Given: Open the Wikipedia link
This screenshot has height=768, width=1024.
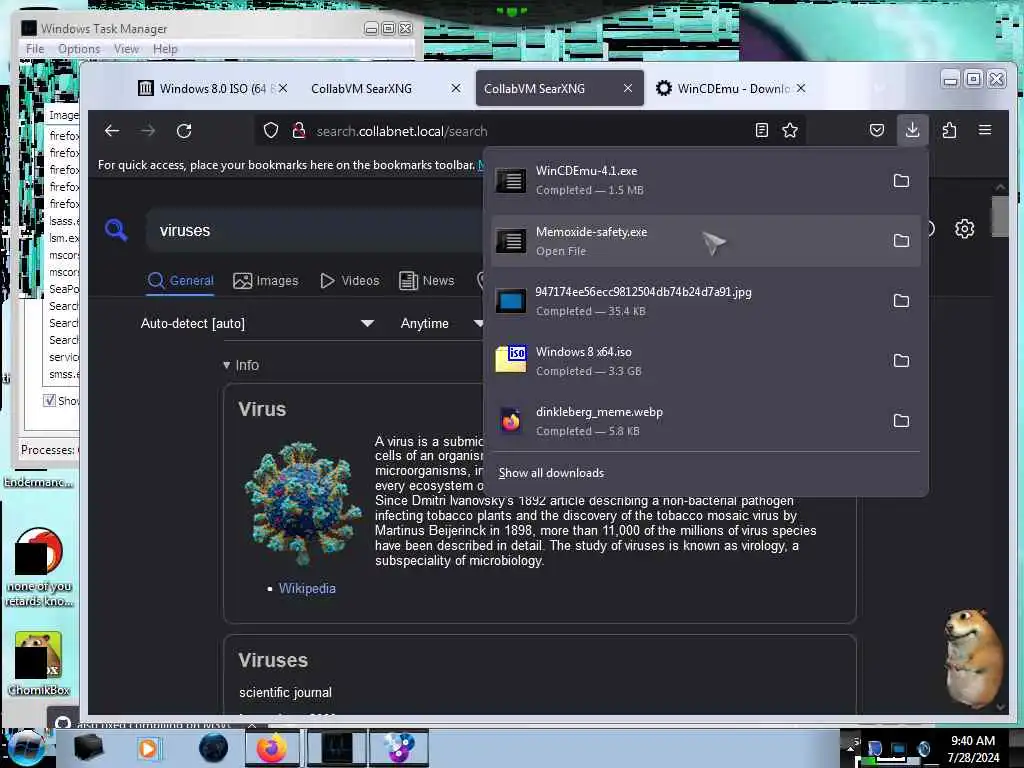Looking at the screenshot, I should [x=307, y=588].
